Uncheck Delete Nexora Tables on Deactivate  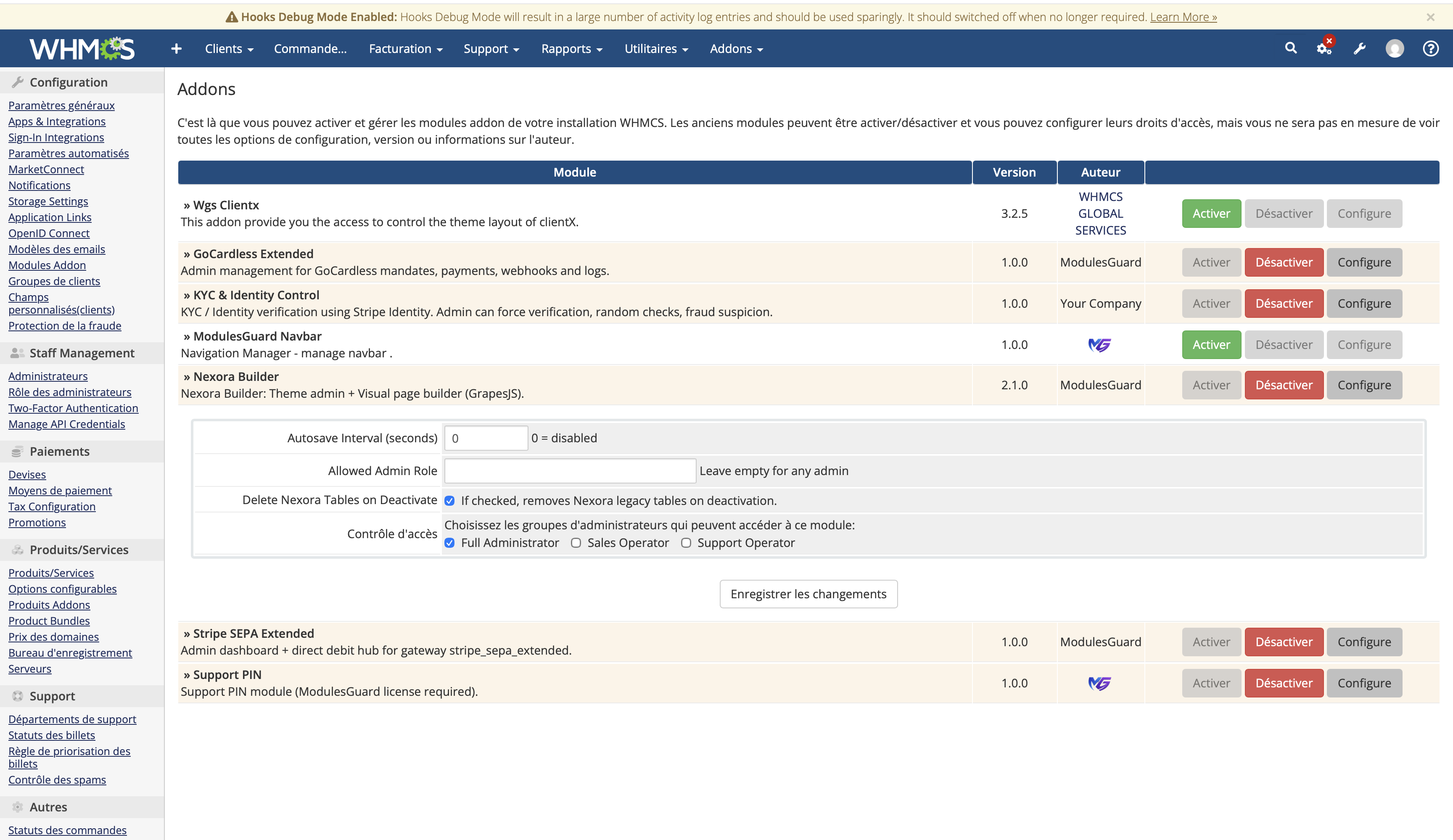click(x=450, y=501)
